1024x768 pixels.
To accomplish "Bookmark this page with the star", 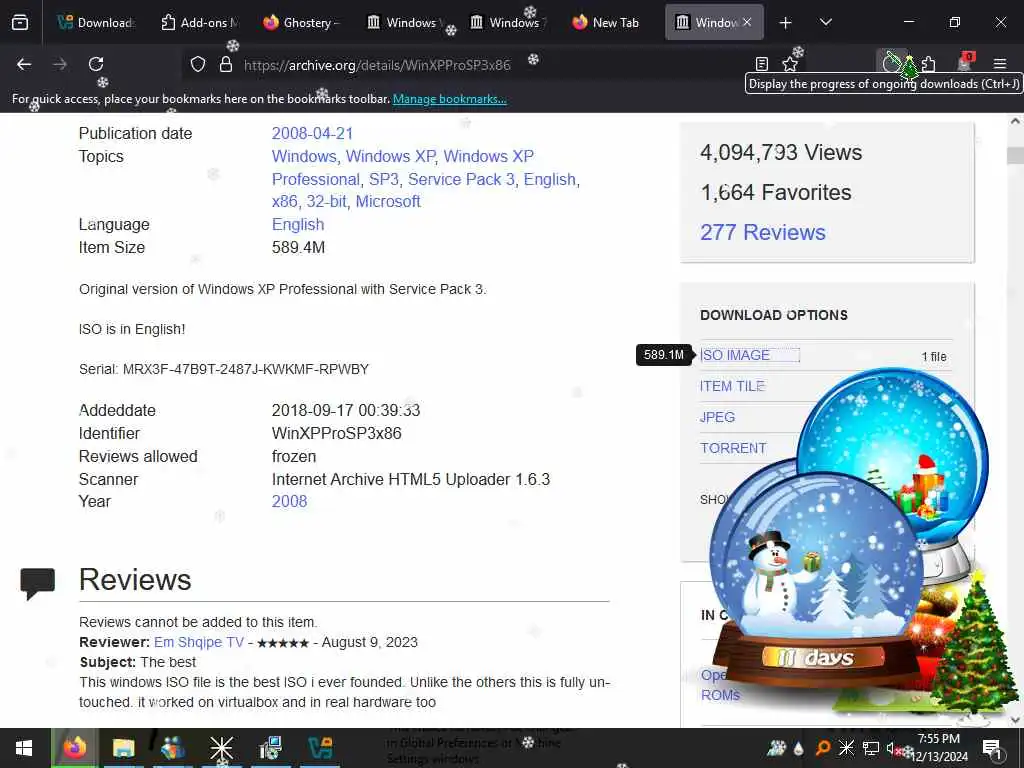I will point(790,64).
